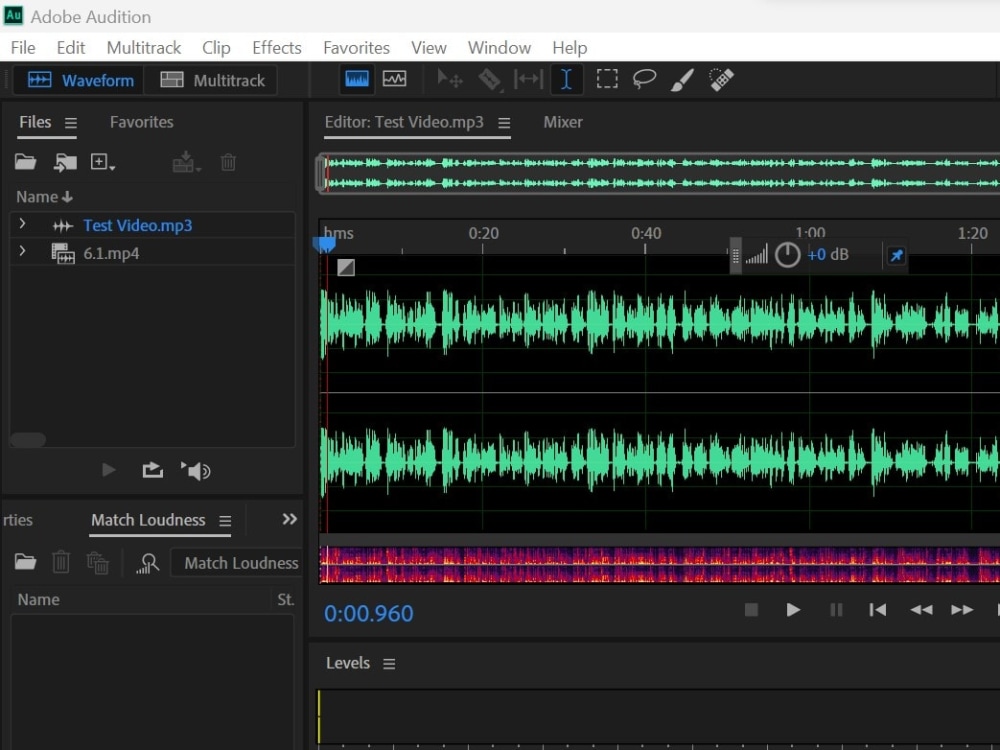Click the scan loudness icon
Screen dimensions: 1000x750
pyautogui.click(x=148, y=563)
